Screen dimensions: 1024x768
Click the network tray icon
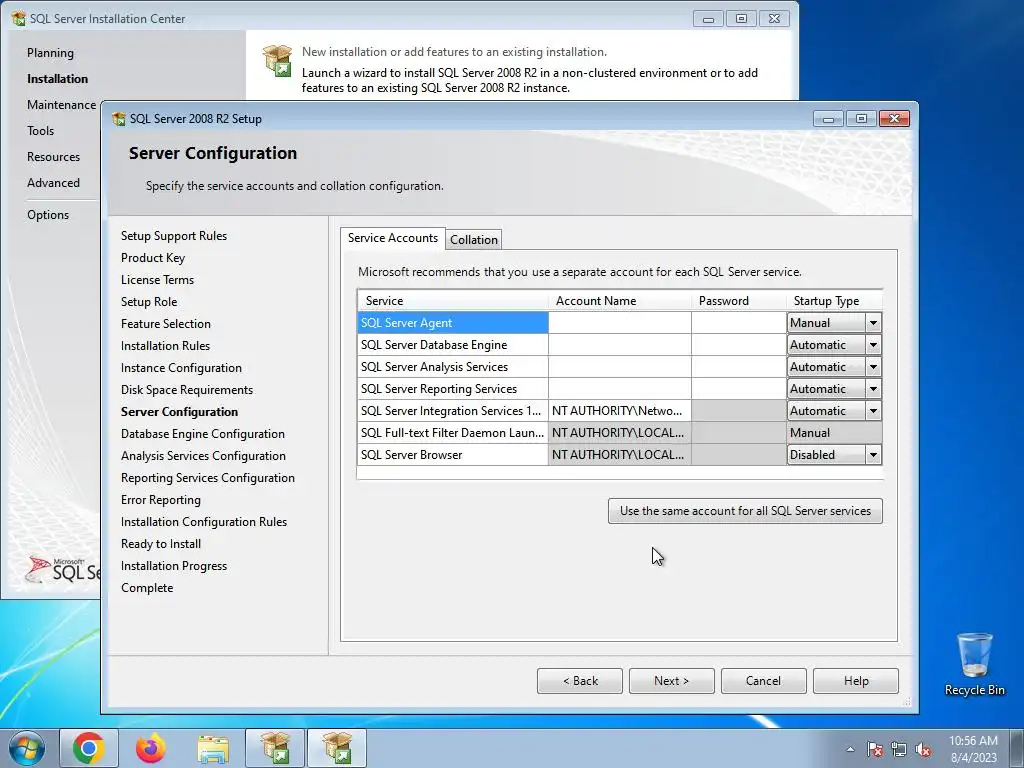899,749
